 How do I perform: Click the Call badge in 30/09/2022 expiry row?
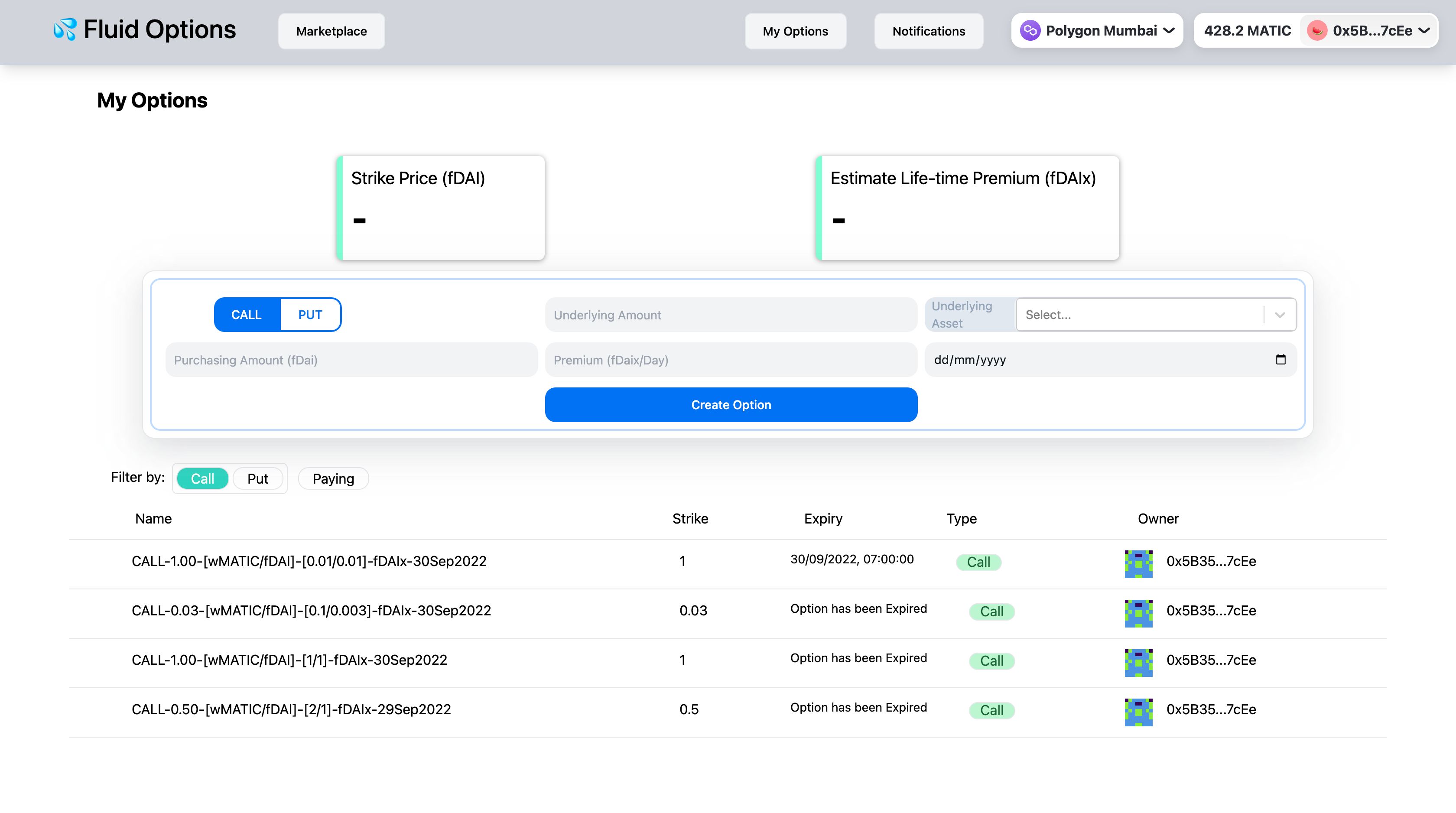[979, 562]
